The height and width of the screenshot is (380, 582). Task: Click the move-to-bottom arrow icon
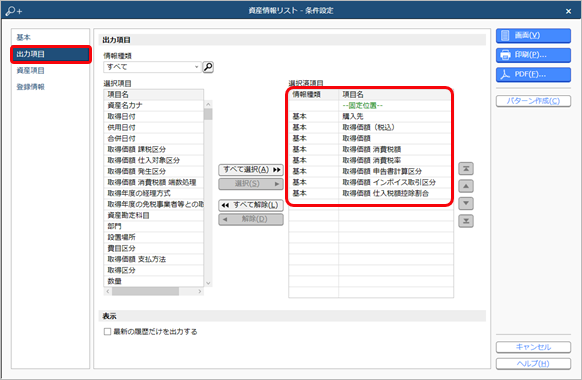tap(466, 221)
